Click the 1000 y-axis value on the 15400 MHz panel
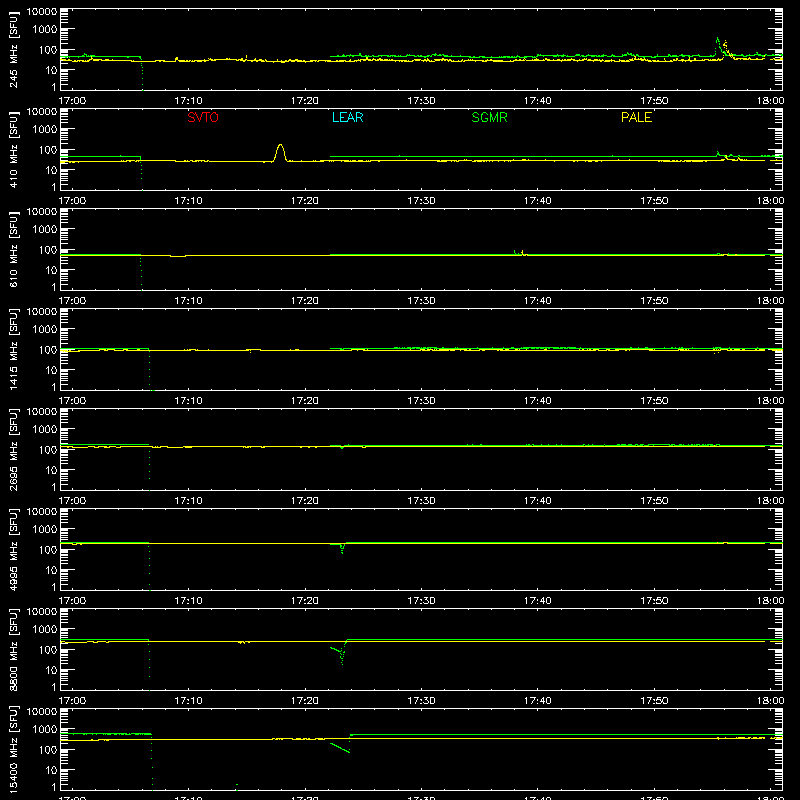Image resolution: width=800 pixels, height=800 pixels. coord(45,730)
